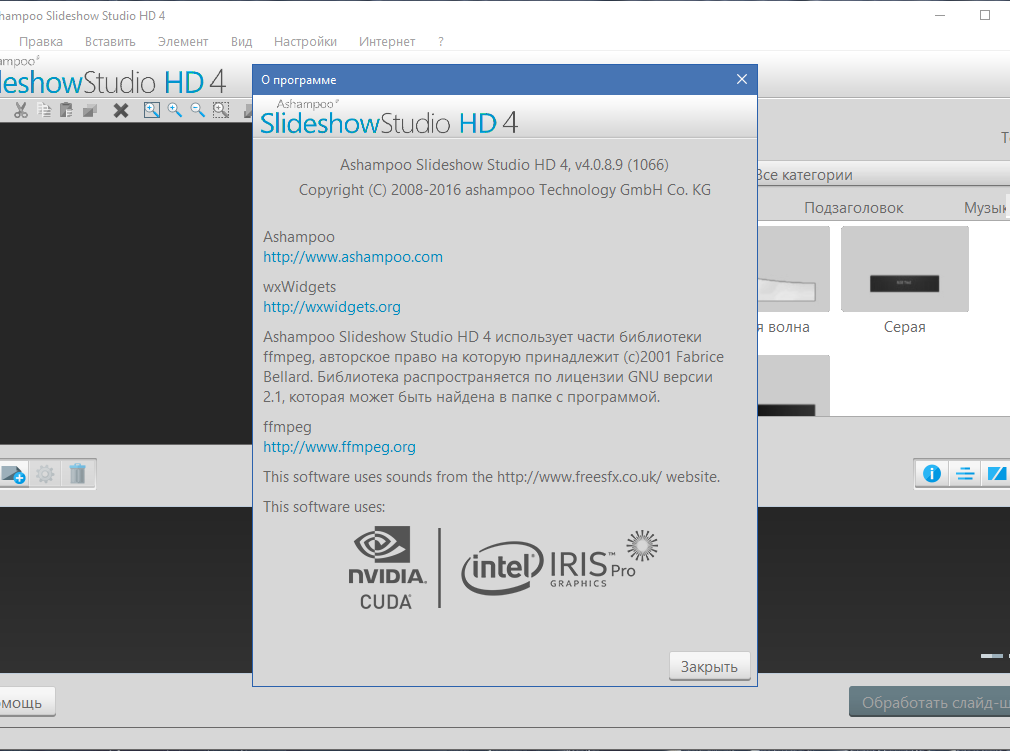Click the Обработать слайд-шоу button
Viewport: 1010px width, 751px height.
[929, 702]
